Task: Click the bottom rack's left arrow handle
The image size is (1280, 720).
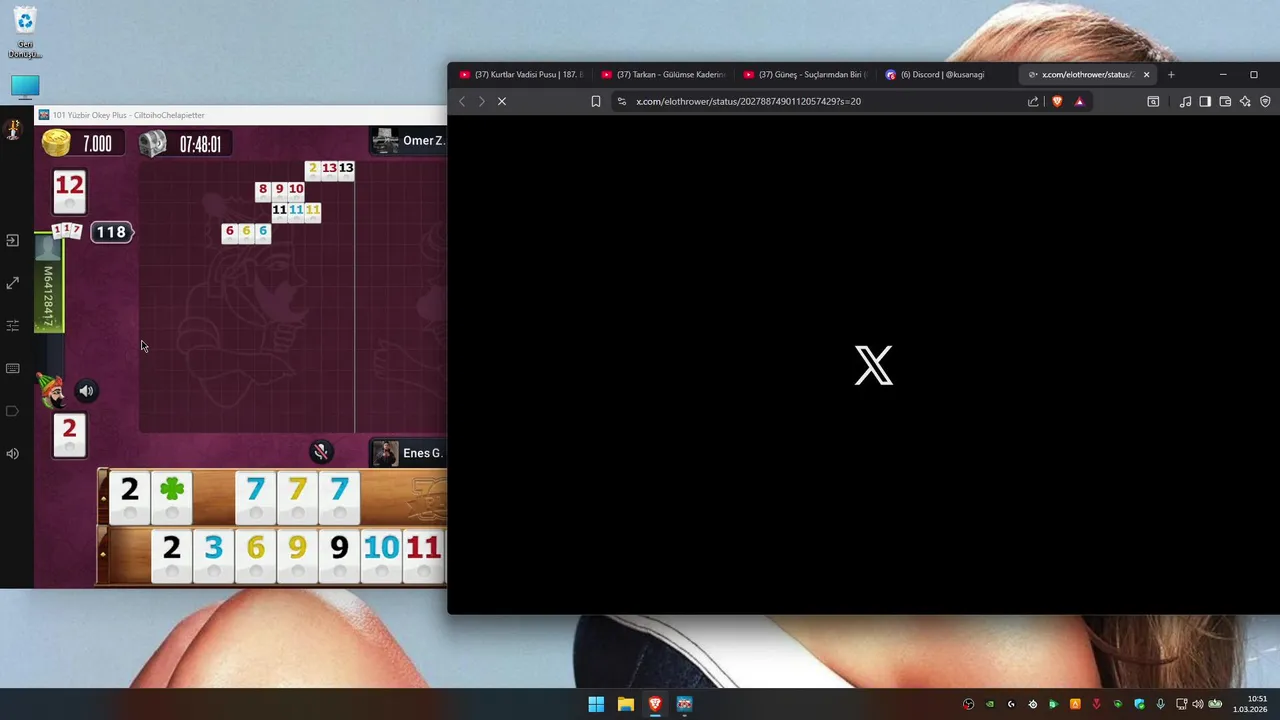Action: 103,555
